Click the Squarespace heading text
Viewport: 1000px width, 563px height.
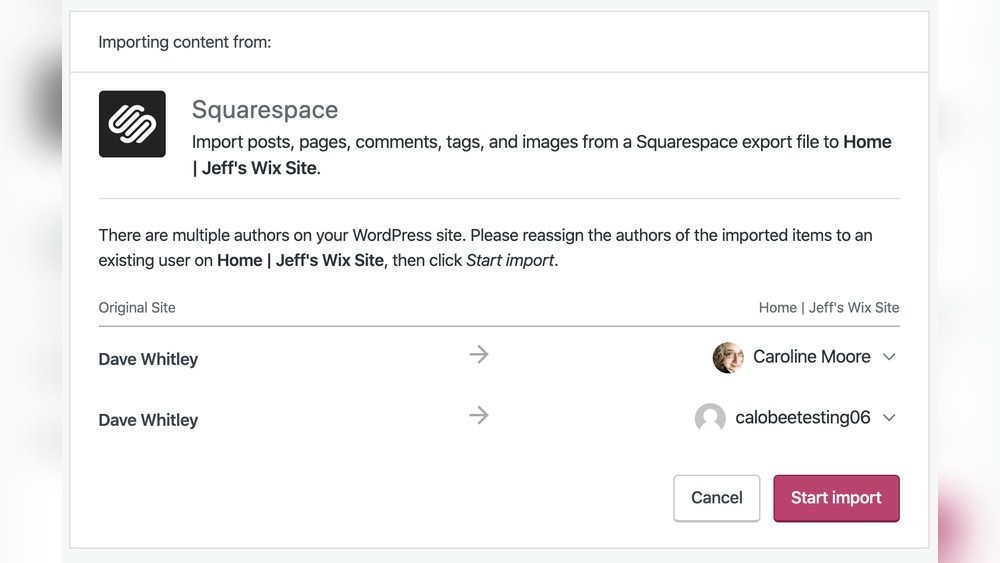tap(265, 110)
